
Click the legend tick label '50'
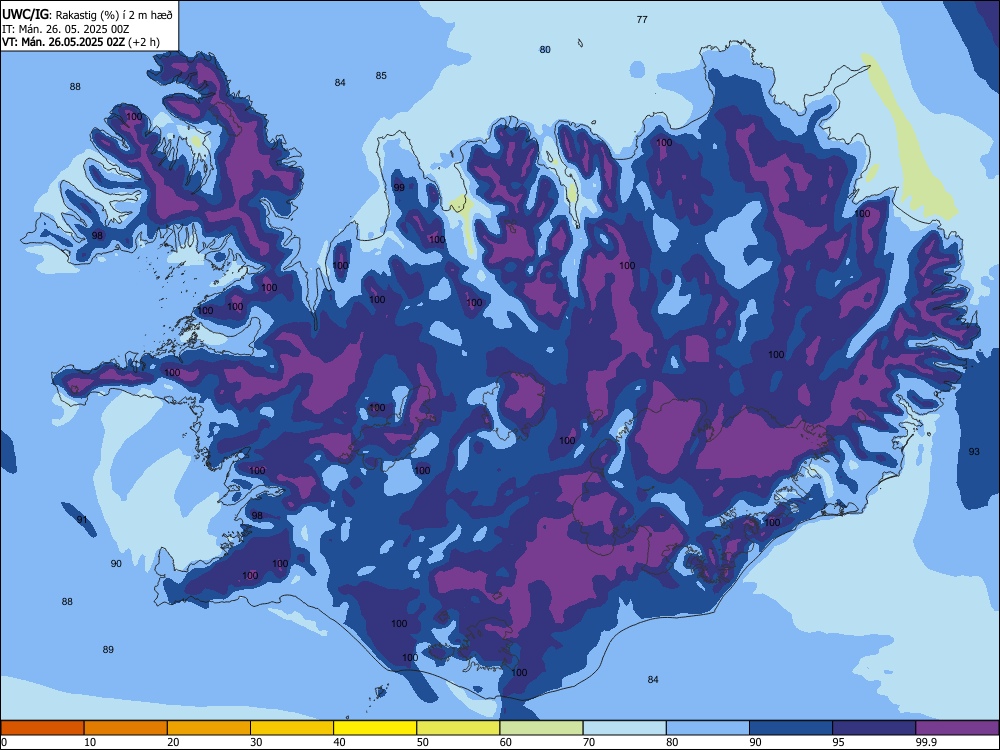423,742
